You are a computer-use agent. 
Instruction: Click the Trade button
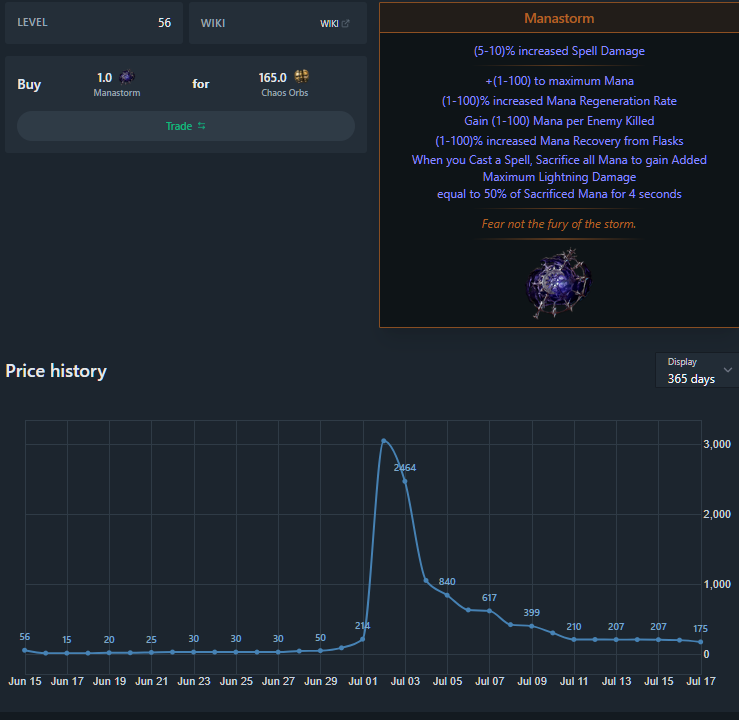click(x=186, y=126)
